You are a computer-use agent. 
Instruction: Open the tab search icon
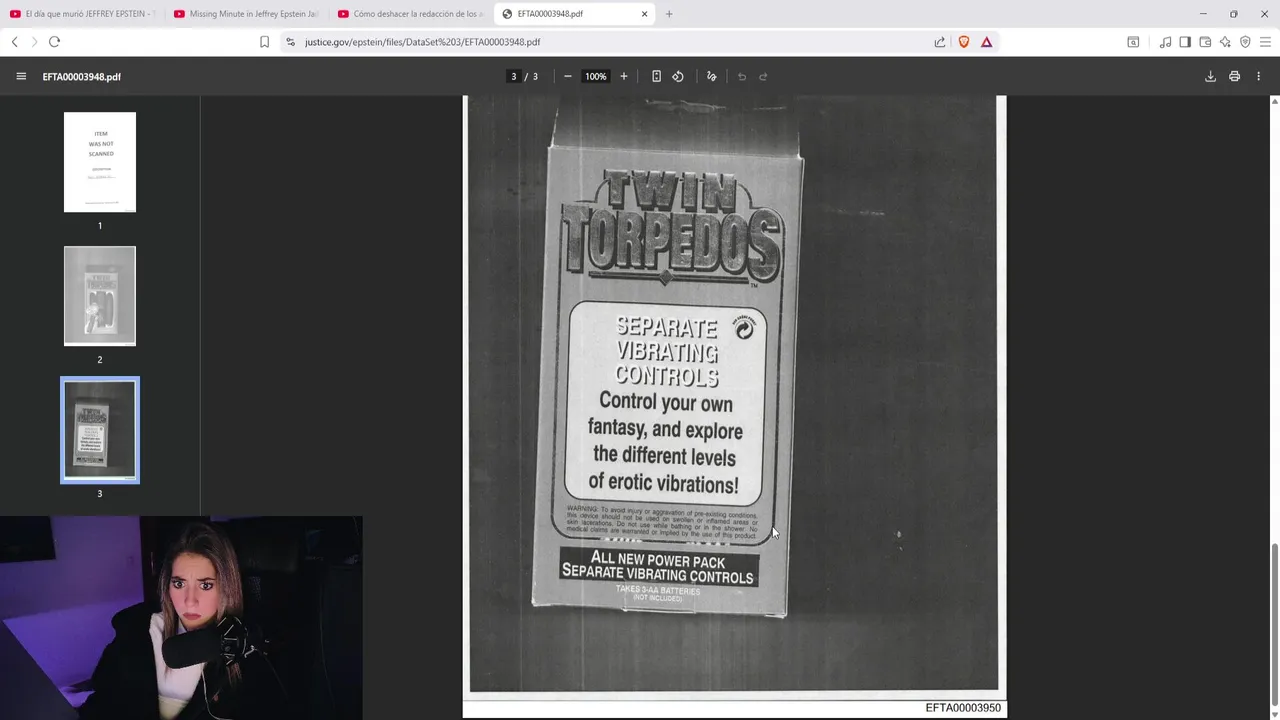pyautogui.click(x=1133, y=42)
